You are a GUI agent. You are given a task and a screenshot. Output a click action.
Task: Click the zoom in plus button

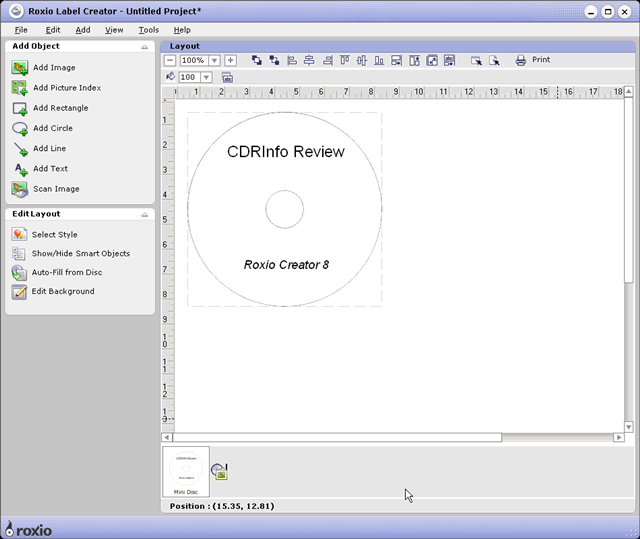coord(230,60)
